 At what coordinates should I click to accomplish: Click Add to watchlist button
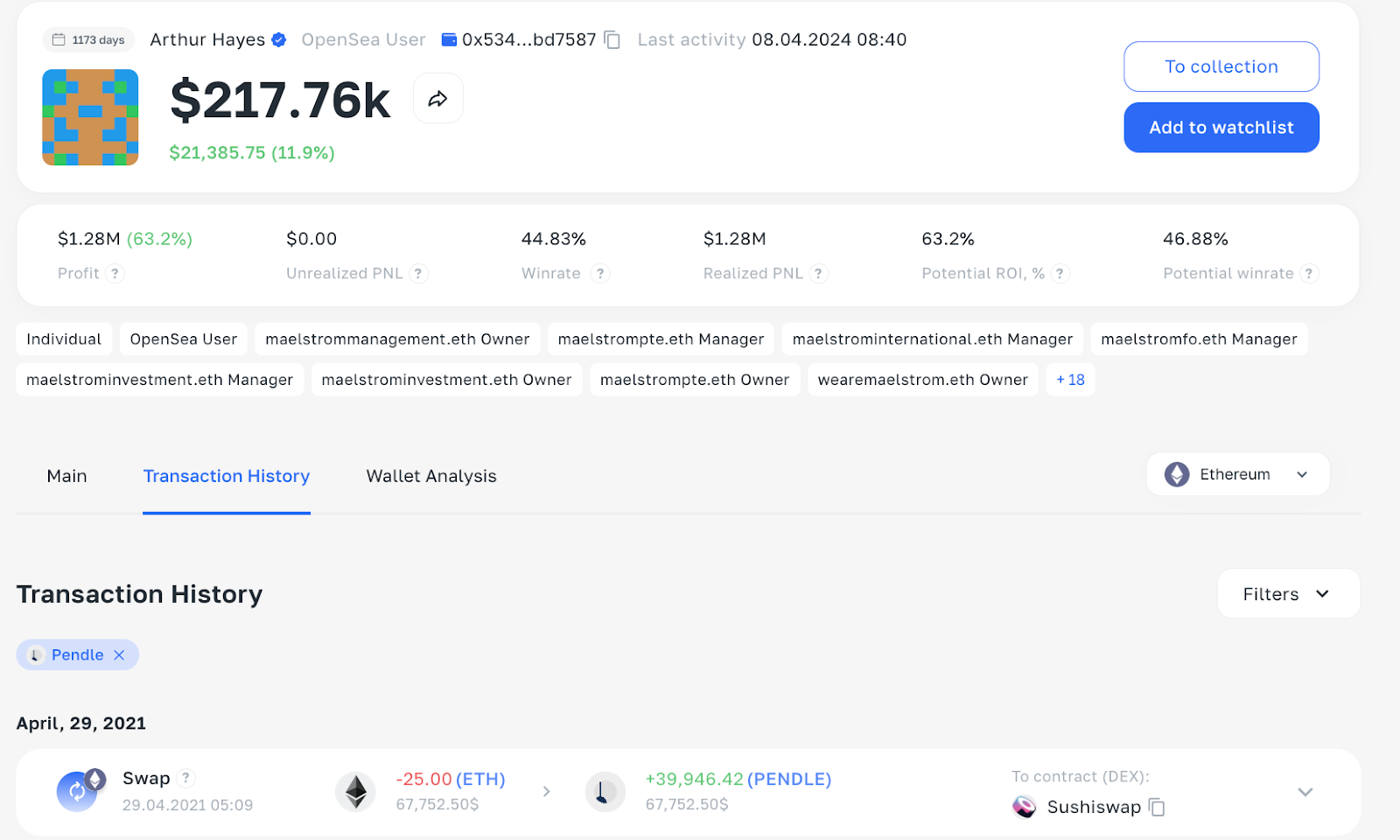1221,128
